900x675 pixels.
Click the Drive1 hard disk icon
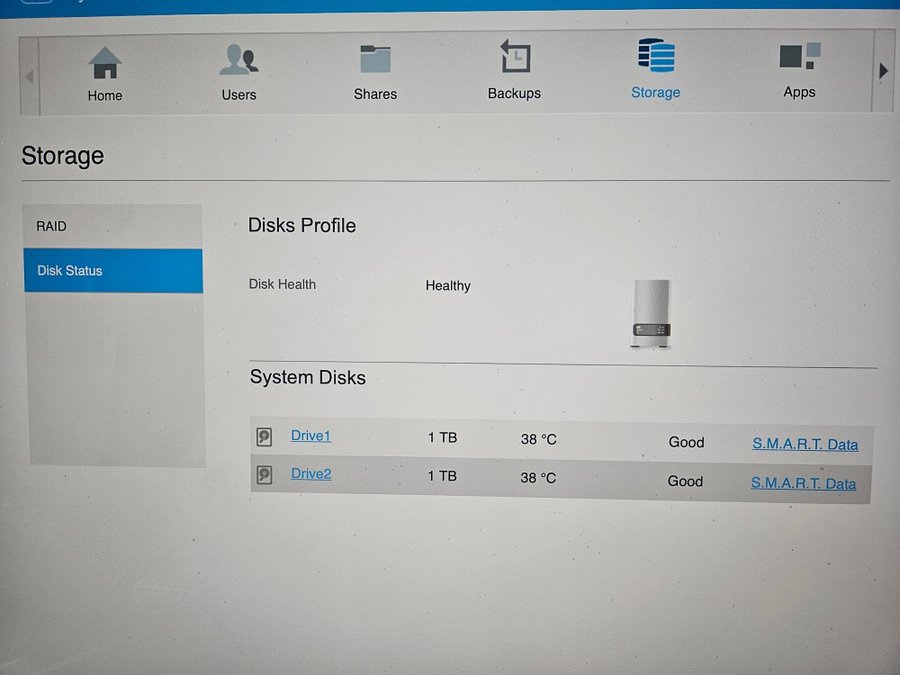tap(264, 436)
